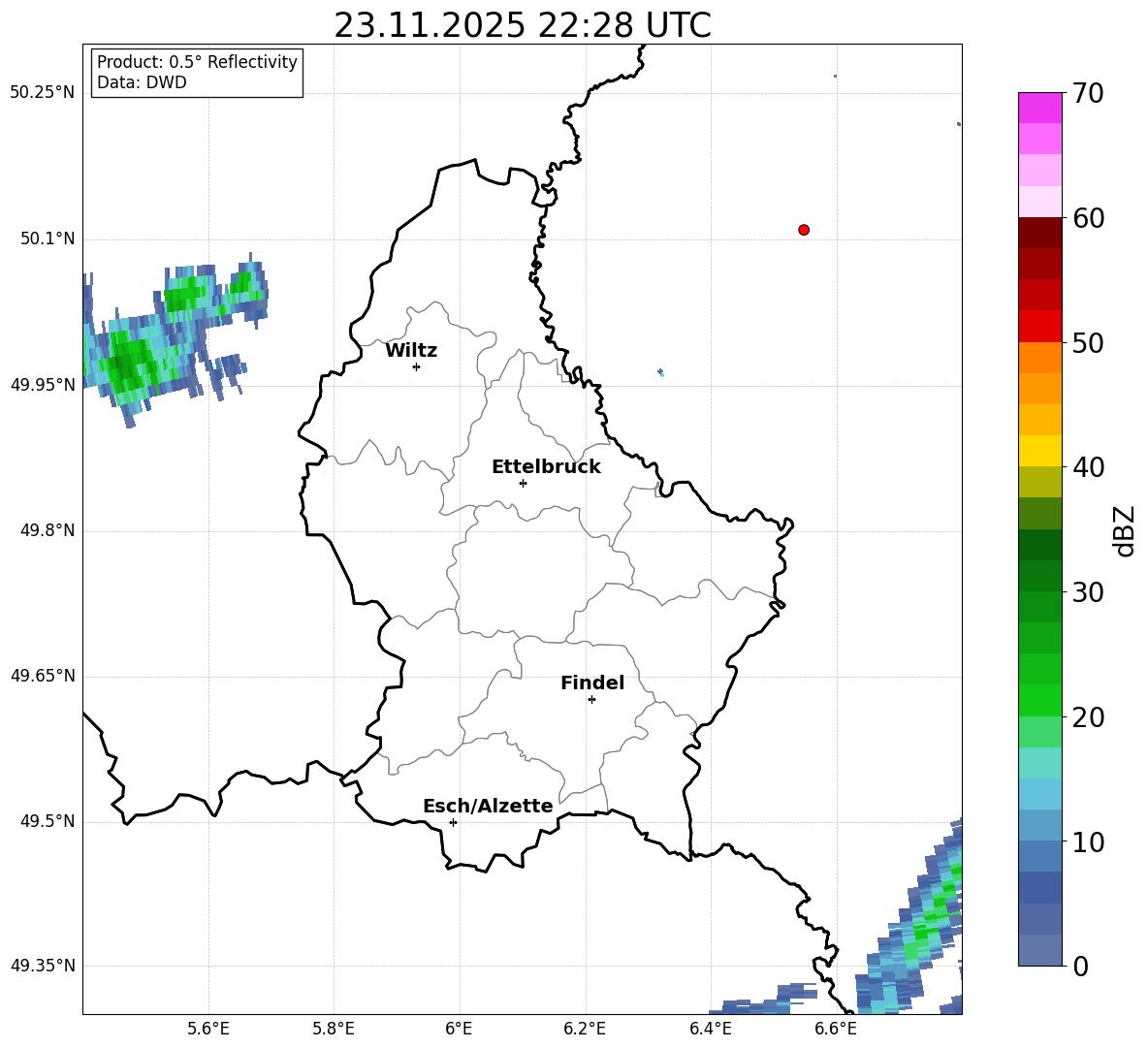Click the magenta swatch atop the colorbar
1148x1048 pixels.
pyautogui.click(x=1039, y=108)
